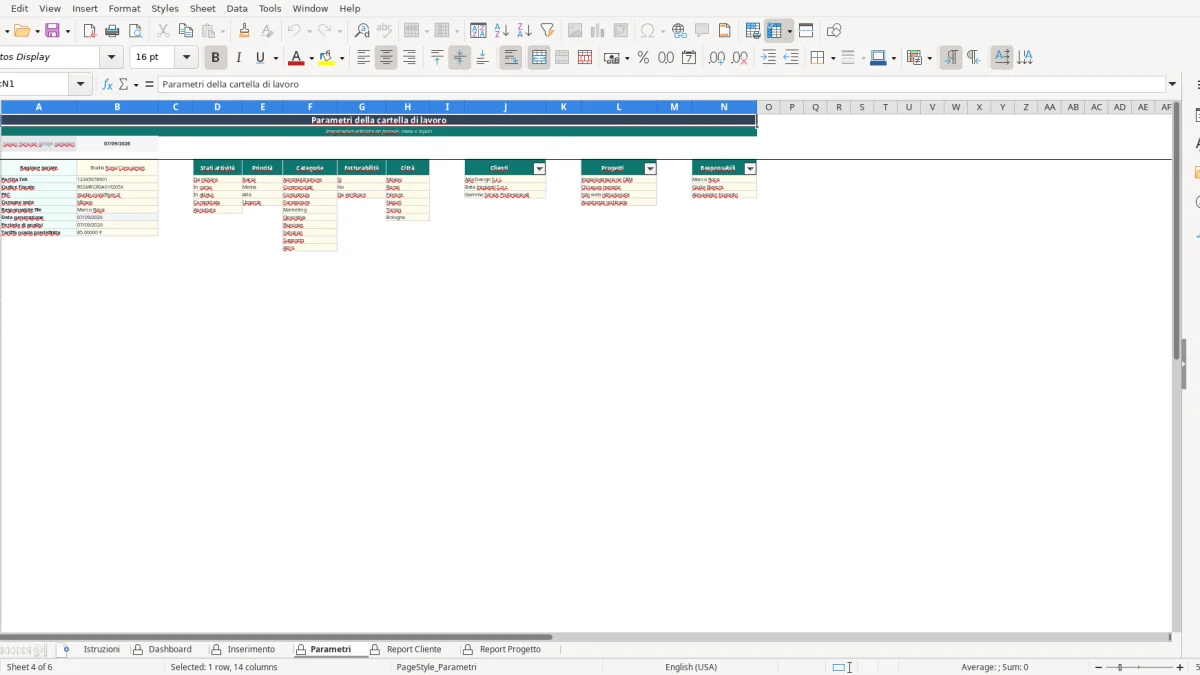Open the Data menu
The image size is (1200, 675).
click(x=237, y=8)
